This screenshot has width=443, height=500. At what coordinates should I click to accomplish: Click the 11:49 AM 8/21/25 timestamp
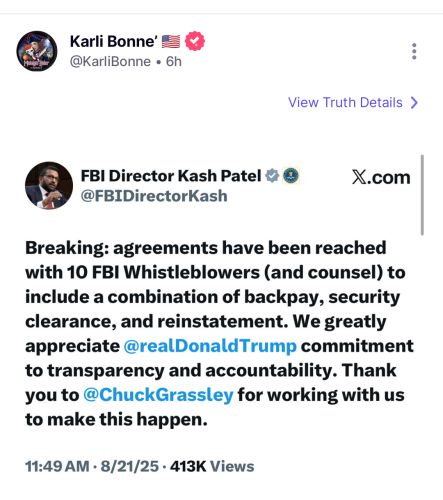(x=92, y=466)
